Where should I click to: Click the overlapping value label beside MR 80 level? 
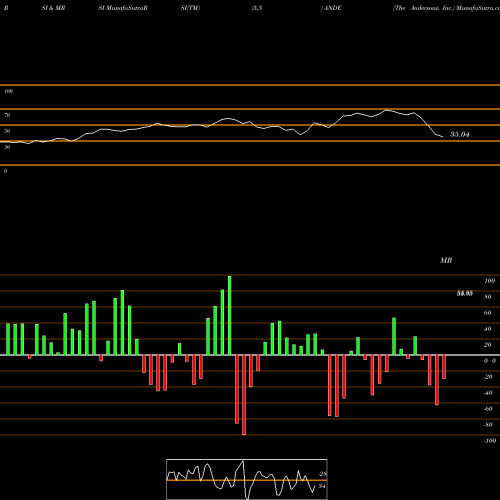(x=465, y=293)
